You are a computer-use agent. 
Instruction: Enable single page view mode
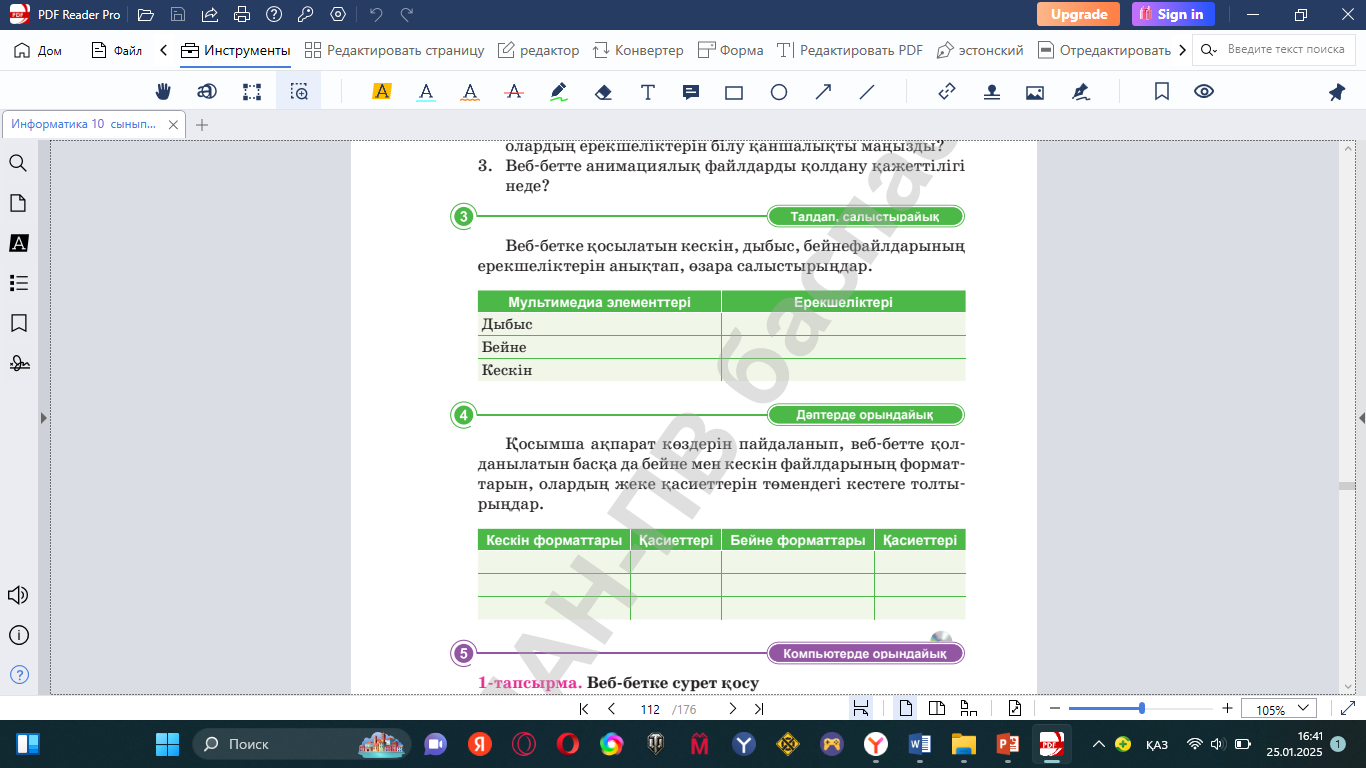905,709
